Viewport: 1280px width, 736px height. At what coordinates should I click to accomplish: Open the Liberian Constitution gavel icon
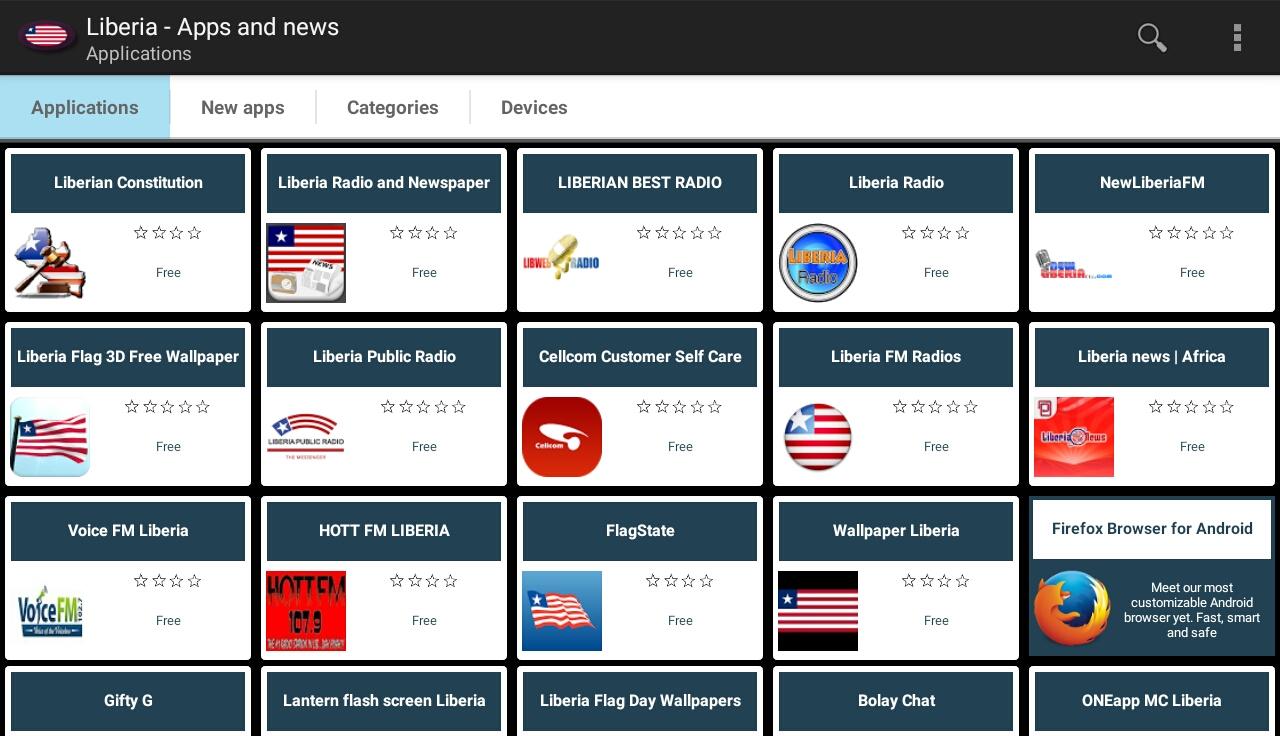coord(50,263)
